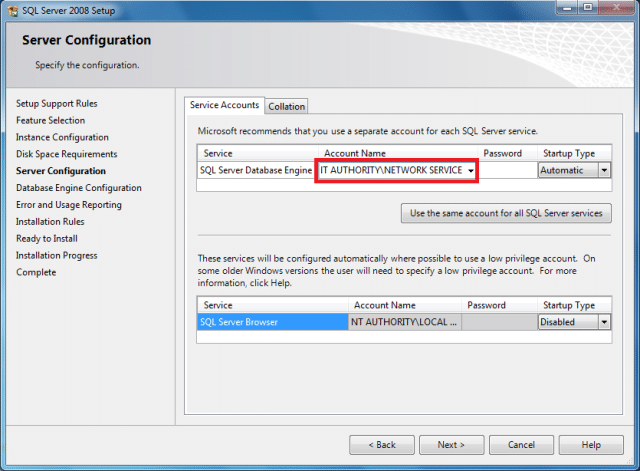Go back with the Back button

point(382,444)
